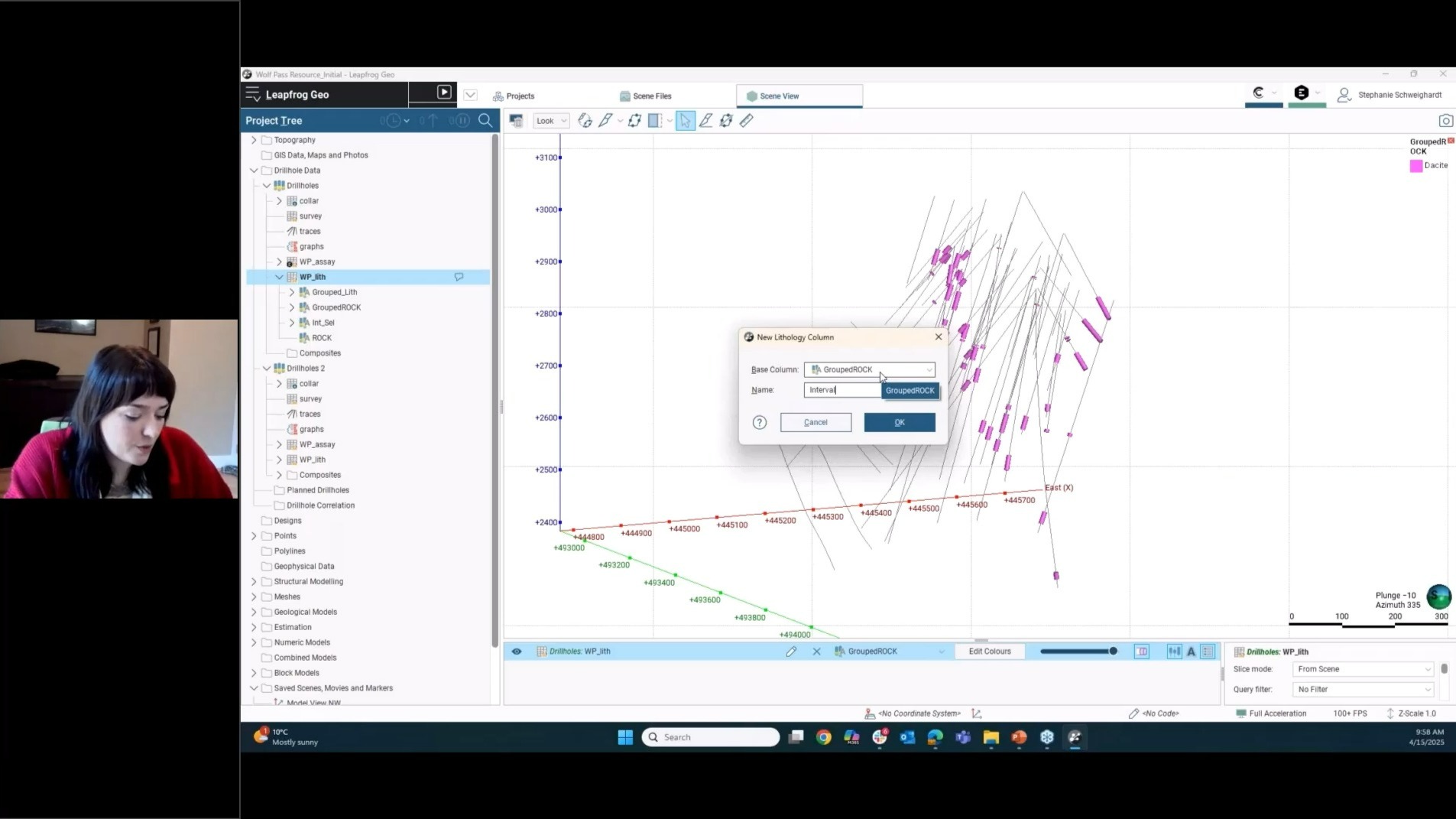This screenshot has width=1456, height=819.
Task: Open the Central connection icon
Action: 1259,93
